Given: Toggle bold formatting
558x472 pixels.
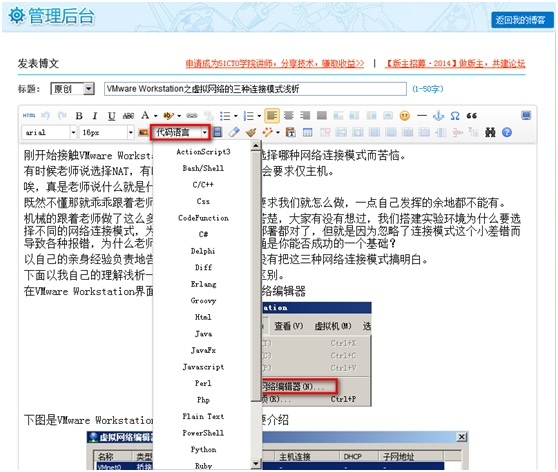Looking at the screenshot, I should coord(79,116).
